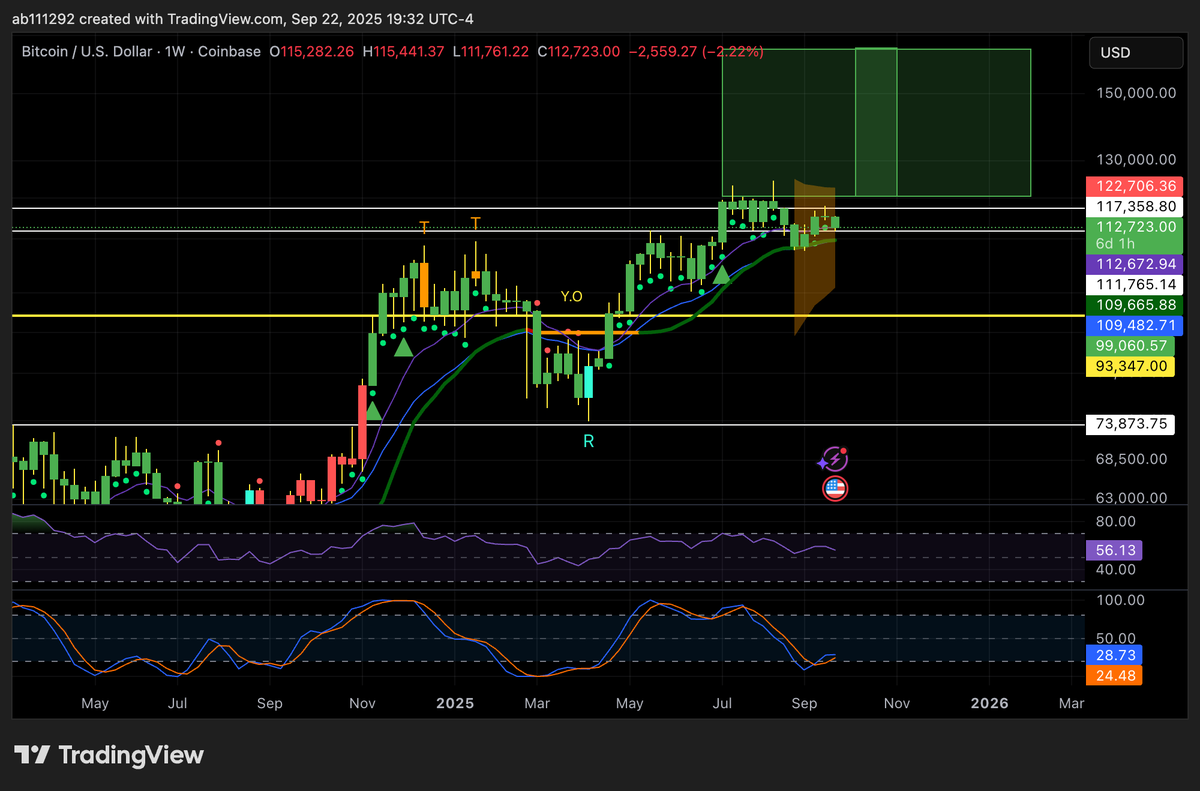This screenshot has height=791, width=1200.
Task: Click the T marker above the January candles
Action: (475, 222)
